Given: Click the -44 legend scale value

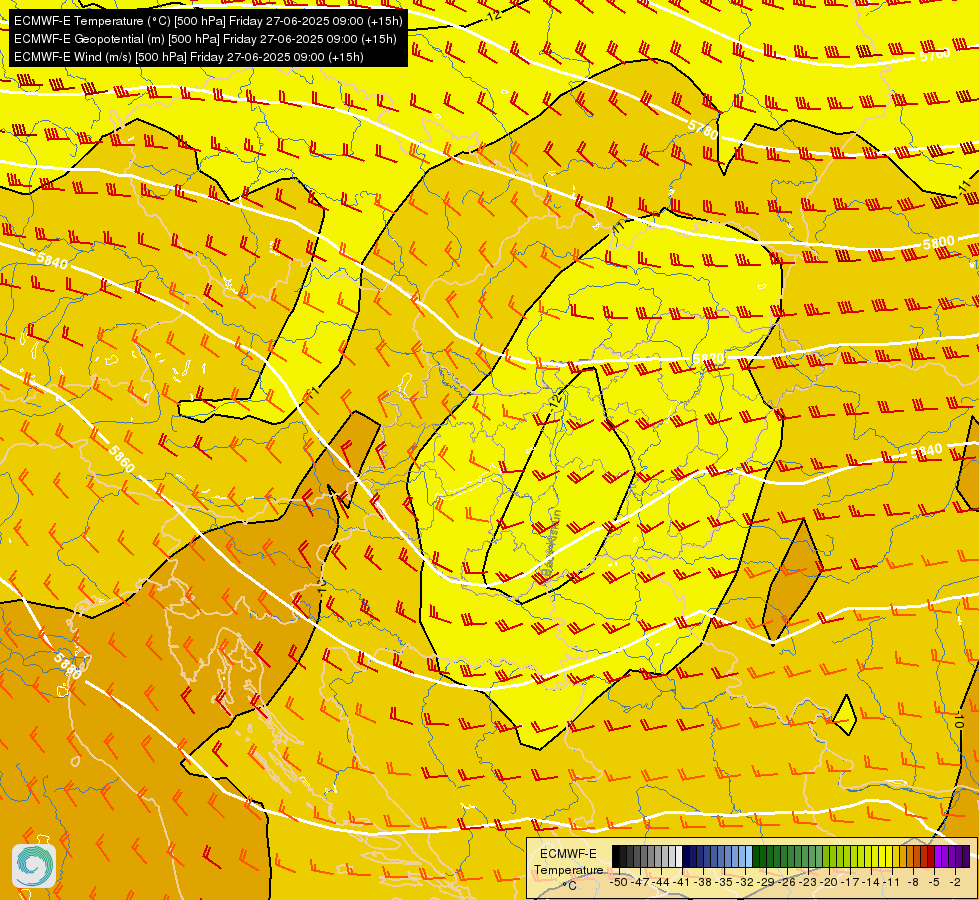Looking at the screenshot, I should (x=661, y=883).
